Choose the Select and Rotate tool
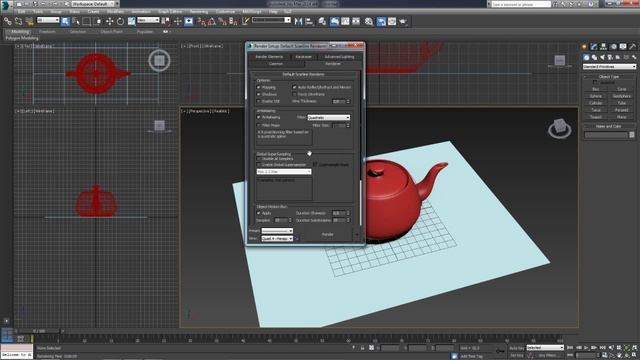The width and height of the screenshot is (640, 360). coord(120,21)
